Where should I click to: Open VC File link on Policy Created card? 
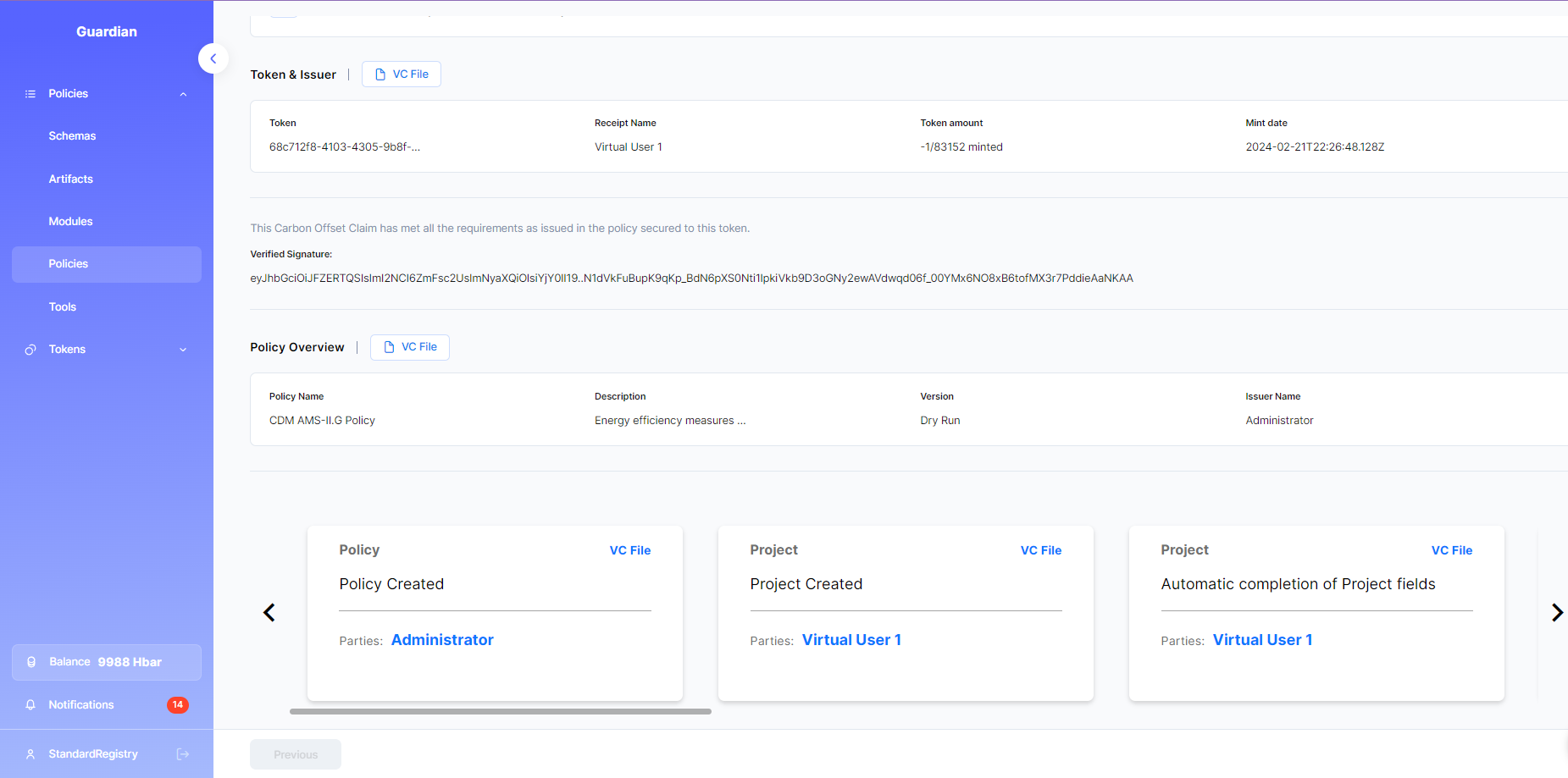pos(629,550)
